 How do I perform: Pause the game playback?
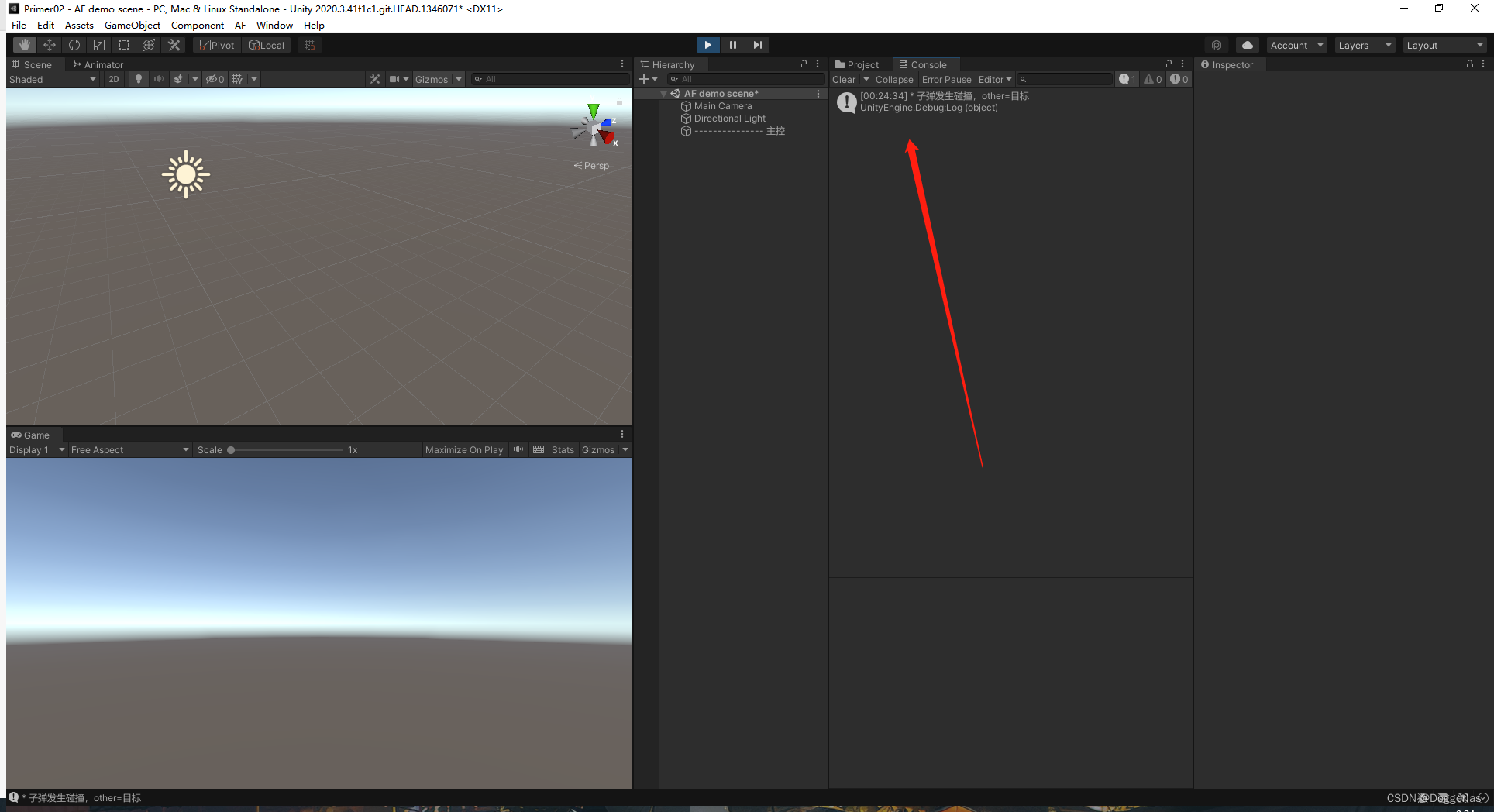point(732,45)
